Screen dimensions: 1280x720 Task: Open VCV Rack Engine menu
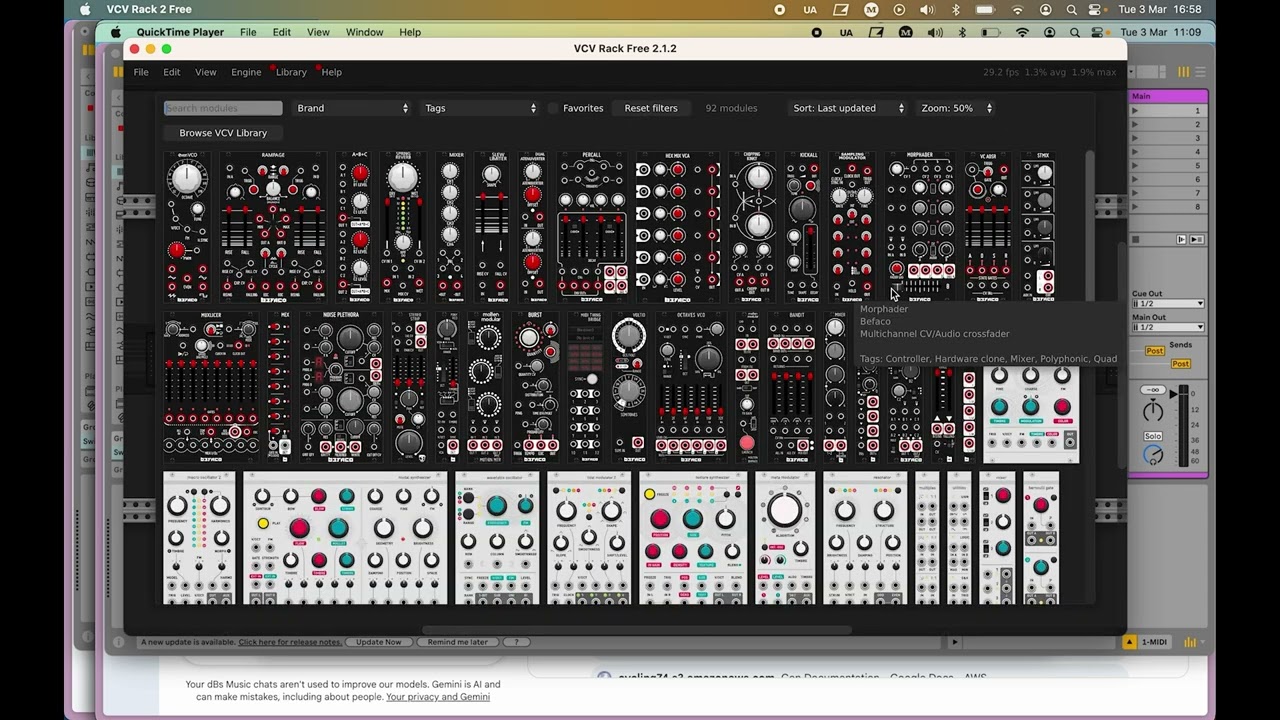(x=246, y=72)
